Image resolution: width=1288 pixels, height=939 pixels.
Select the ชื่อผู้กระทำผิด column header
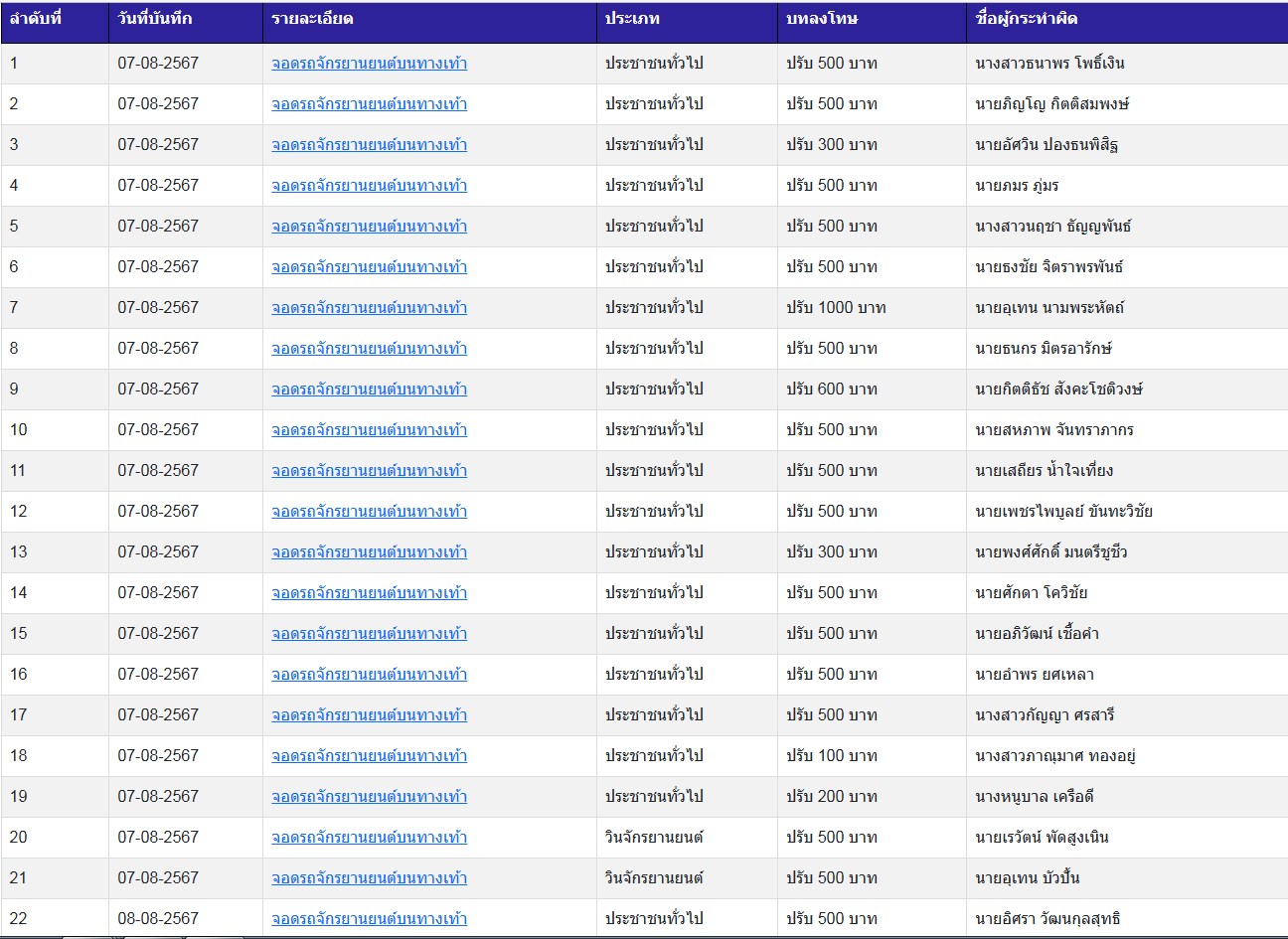(x=1027, y=19)
